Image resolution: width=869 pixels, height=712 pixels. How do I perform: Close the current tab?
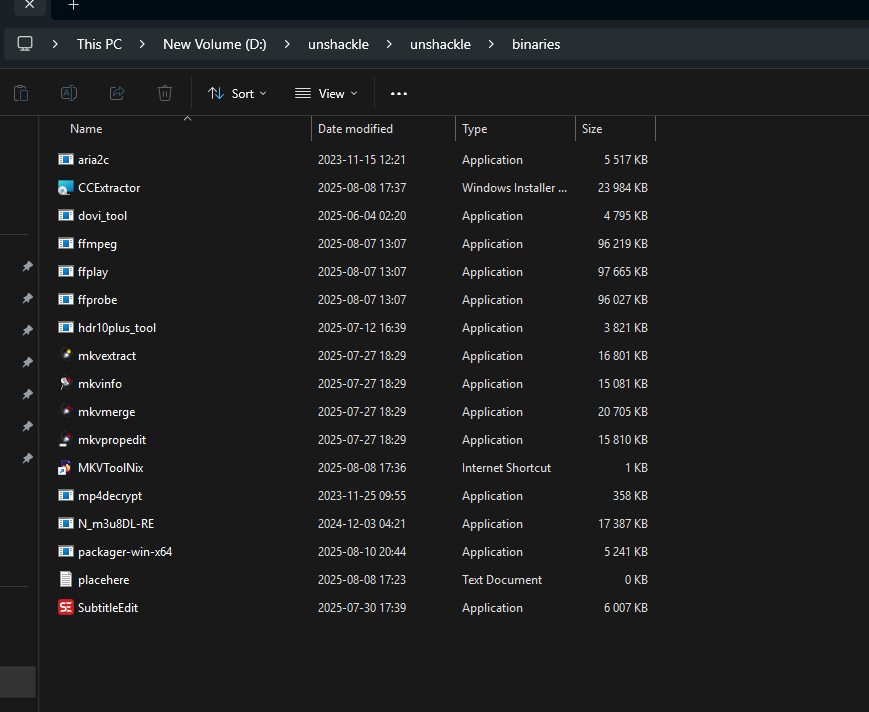(30, 5)
